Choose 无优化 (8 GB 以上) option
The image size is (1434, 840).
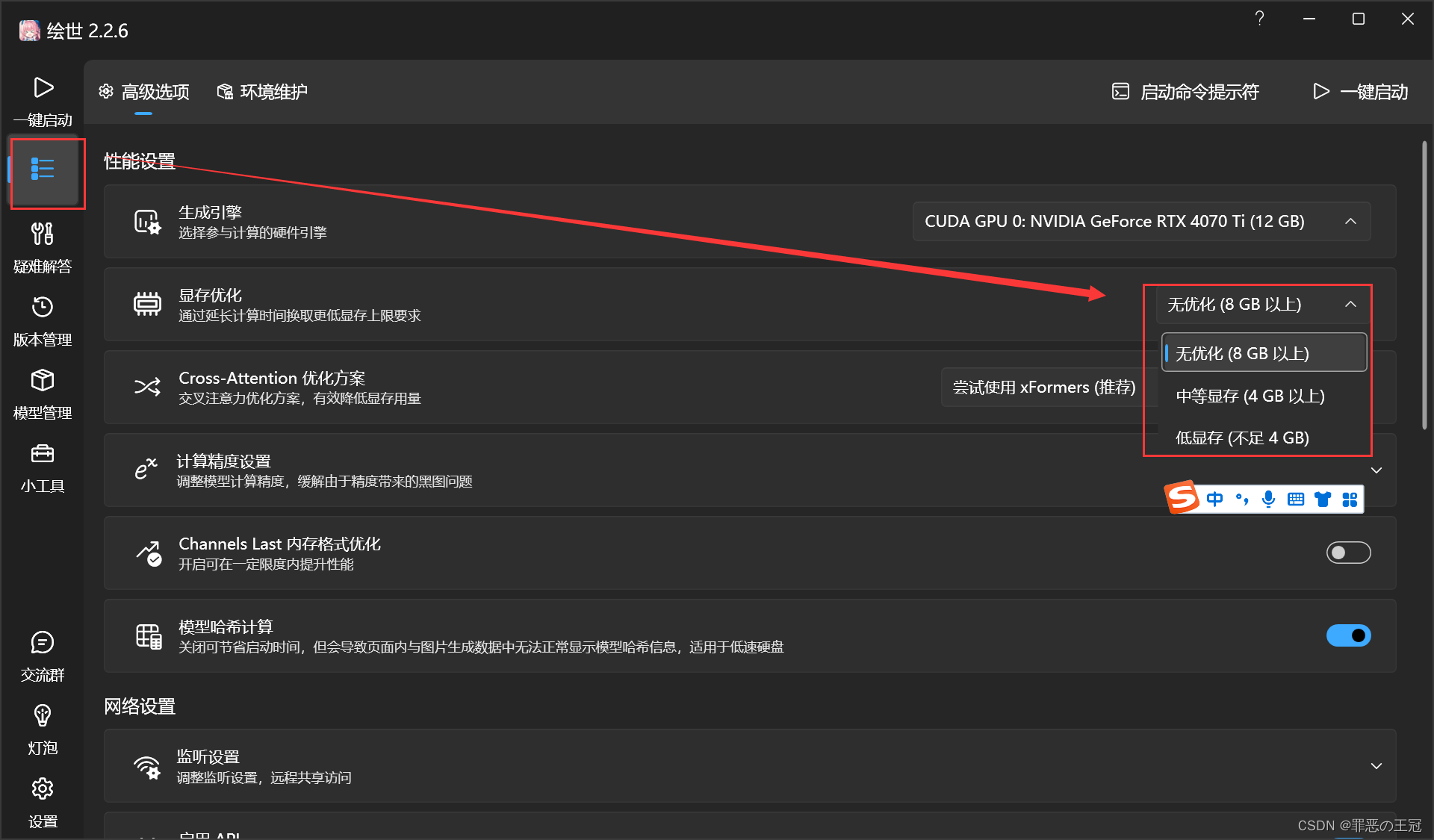point(1264,352)
